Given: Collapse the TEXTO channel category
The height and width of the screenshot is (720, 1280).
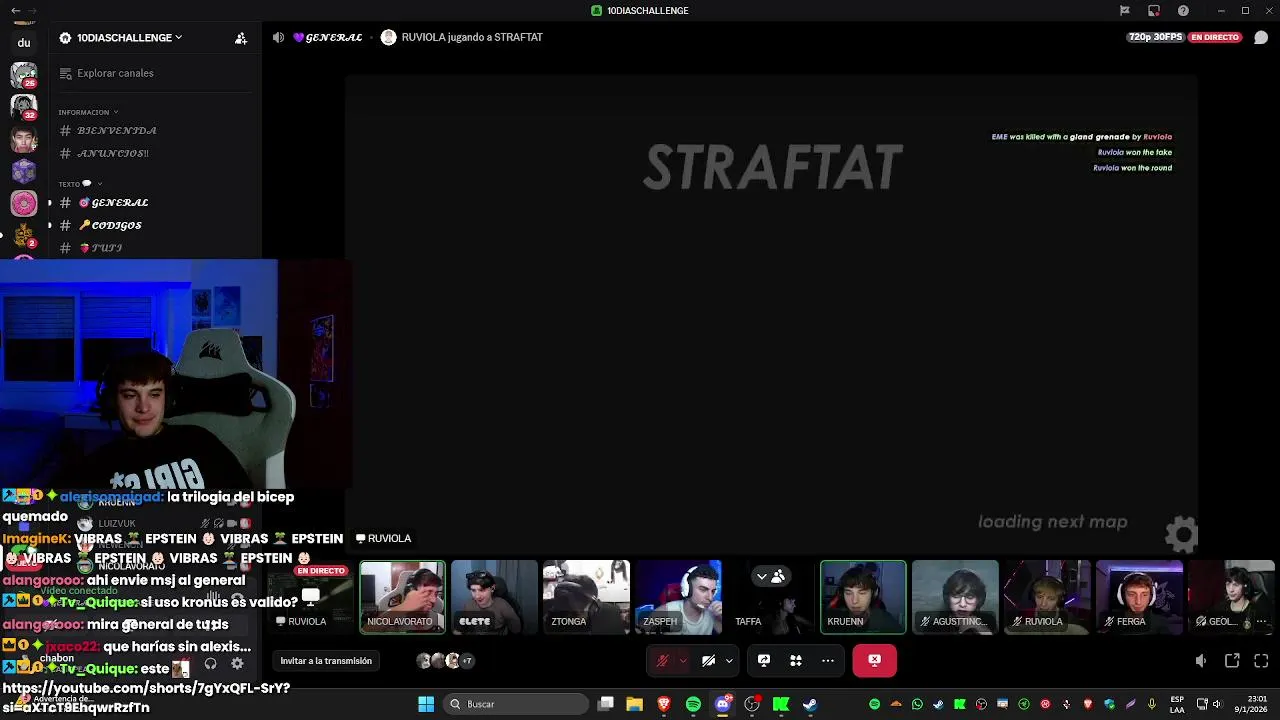Looking at the screenshot, I should 80,184.
